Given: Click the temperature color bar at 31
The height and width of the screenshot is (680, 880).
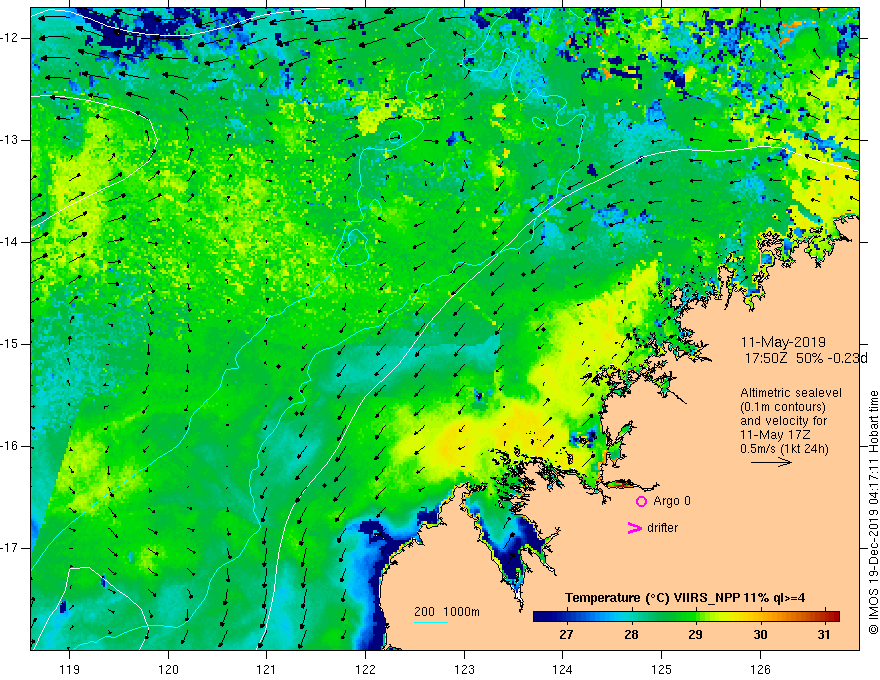Looking at the screenshot, I should [824, 616].
